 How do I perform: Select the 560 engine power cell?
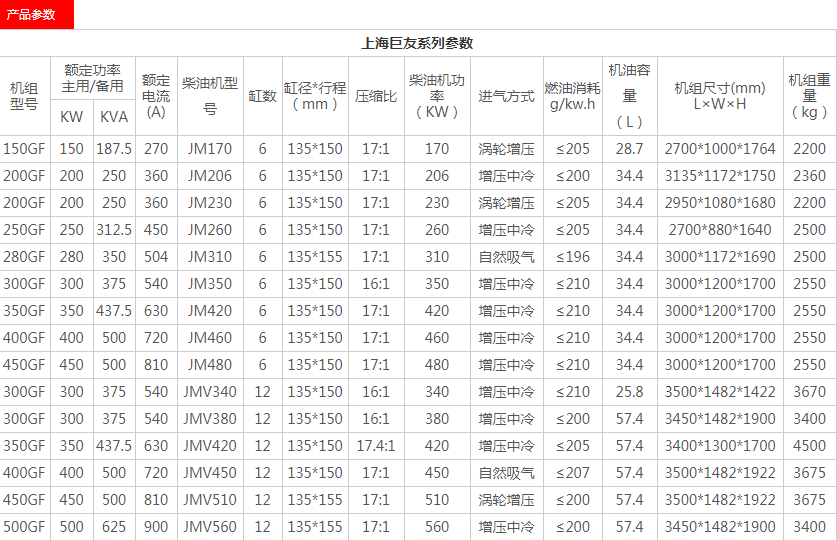click(437, 527)
